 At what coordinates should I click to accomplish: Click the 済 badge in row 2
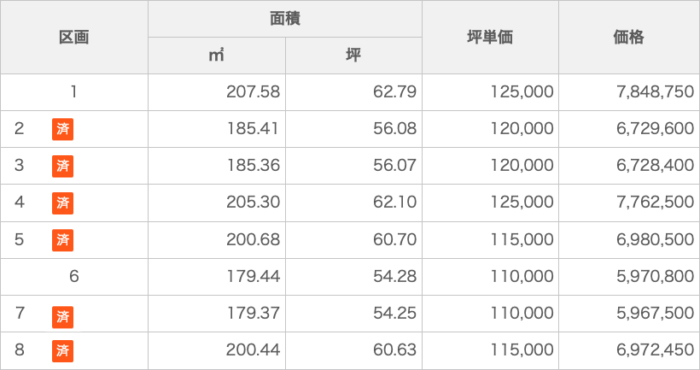click(x=62, y=129)
